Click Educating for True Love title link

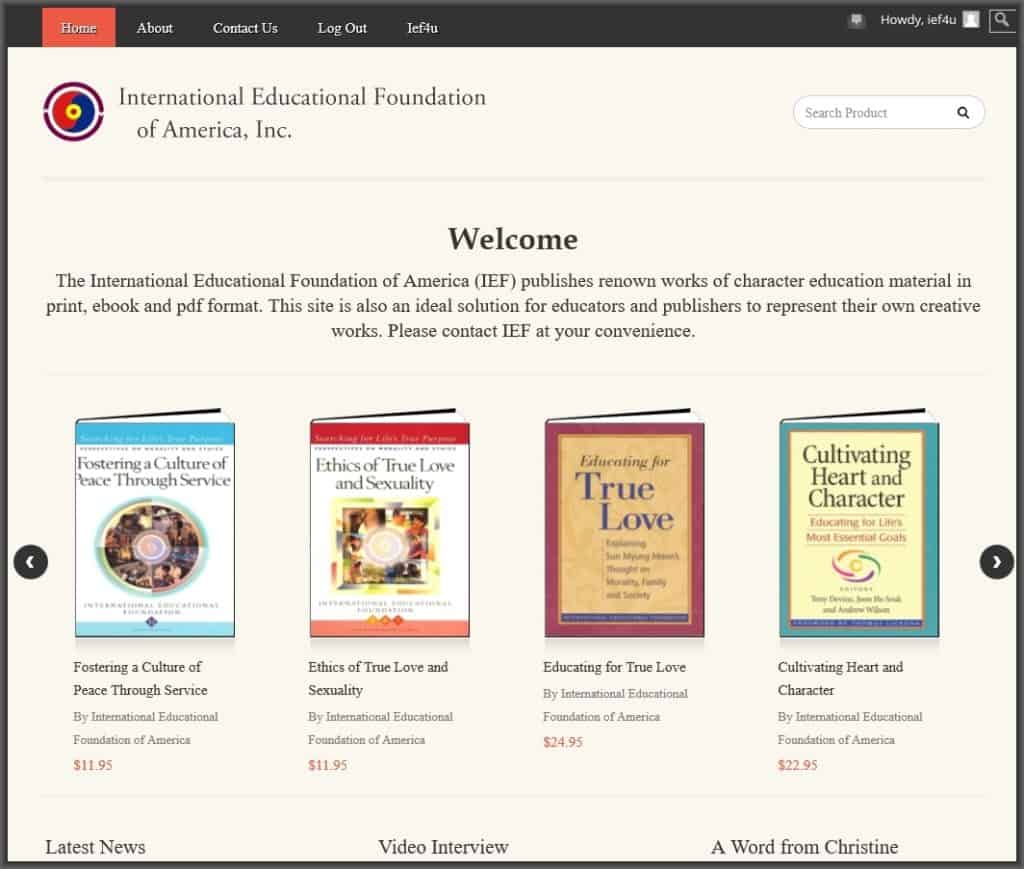pos(615,667)
